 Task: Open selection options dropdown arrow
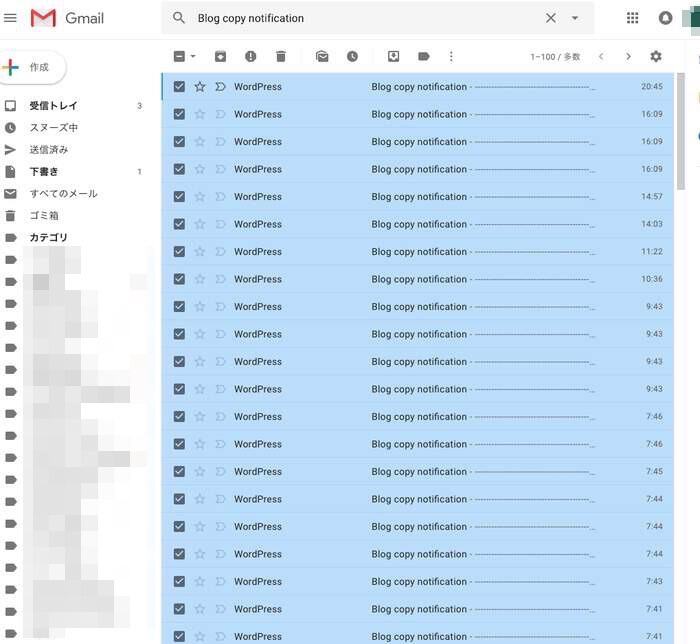click(193, 57)
